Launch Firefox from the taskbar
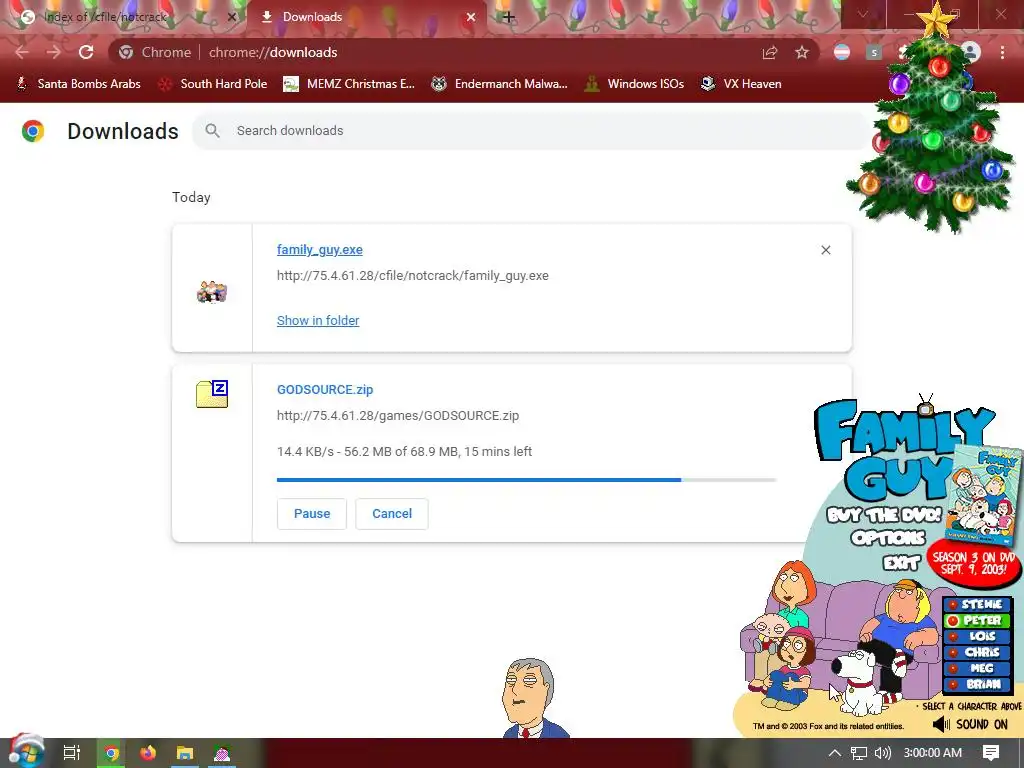The width and height of the screenshot is (1024, 768). (x=148, y=753)
